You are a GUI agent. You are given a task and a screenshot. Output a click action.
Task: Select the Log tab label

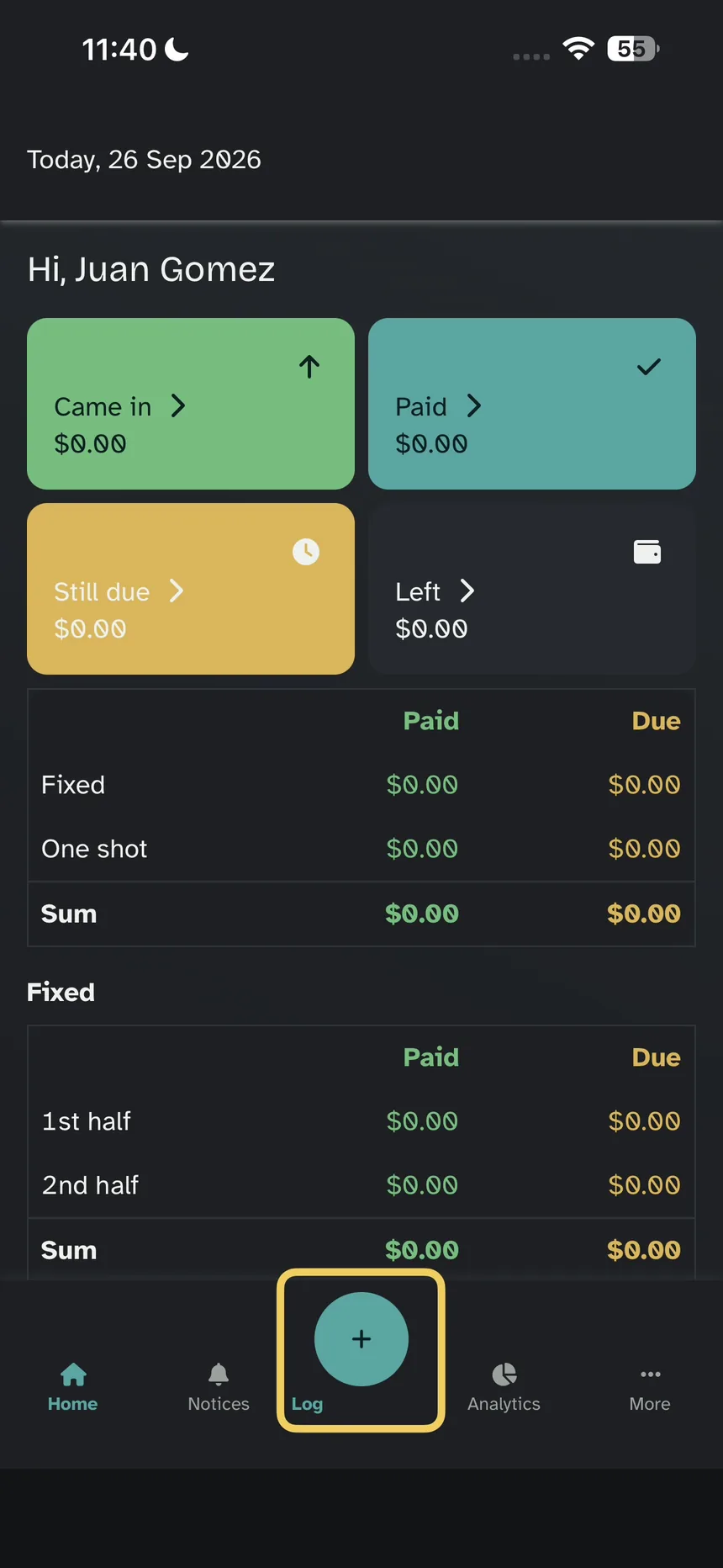307,1404
